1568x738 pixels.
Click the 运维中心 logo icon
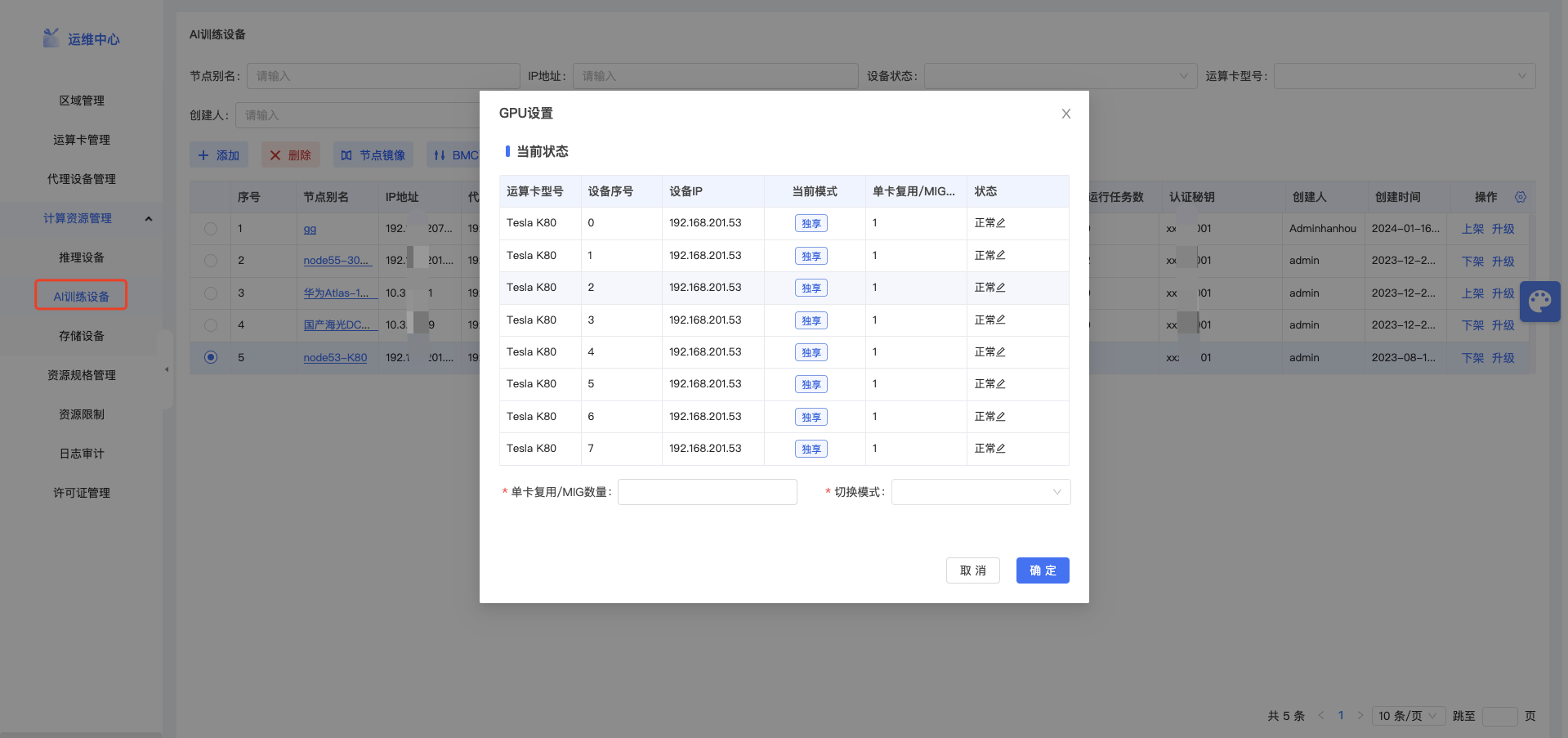click(51, 38)
